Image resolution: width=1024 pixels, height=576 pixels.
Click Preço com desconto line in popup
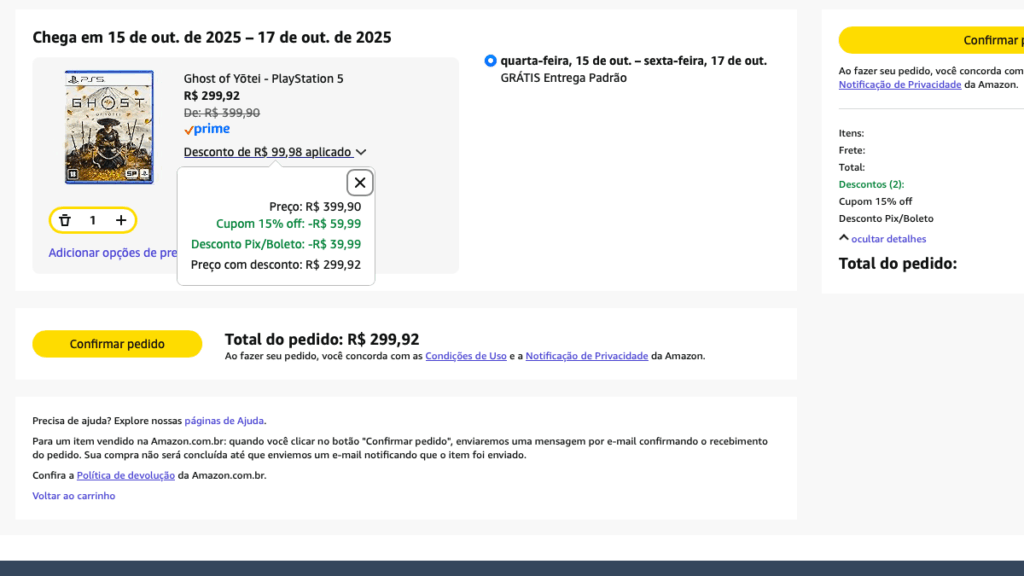276,264
